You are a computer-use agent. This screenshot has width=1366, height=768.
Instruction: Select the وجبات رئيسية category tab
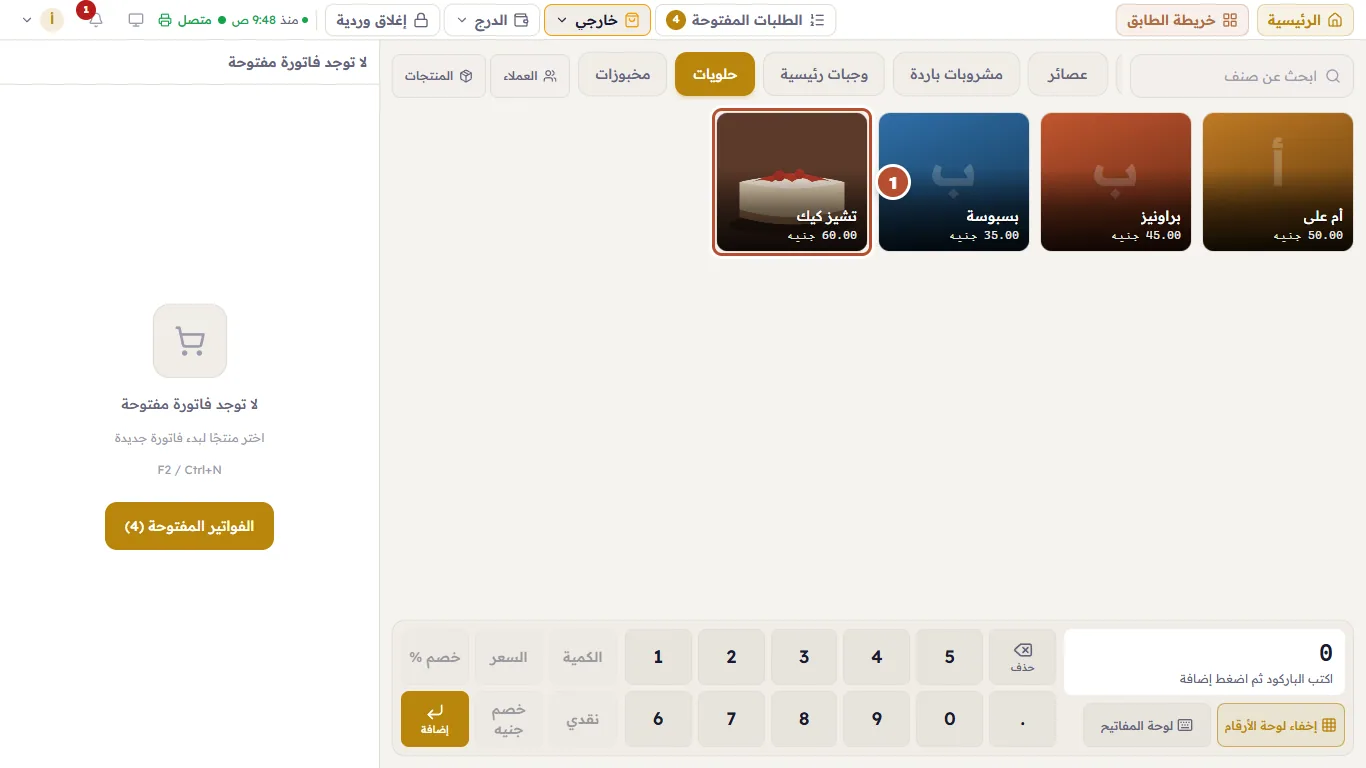click(x=824, y=75)
